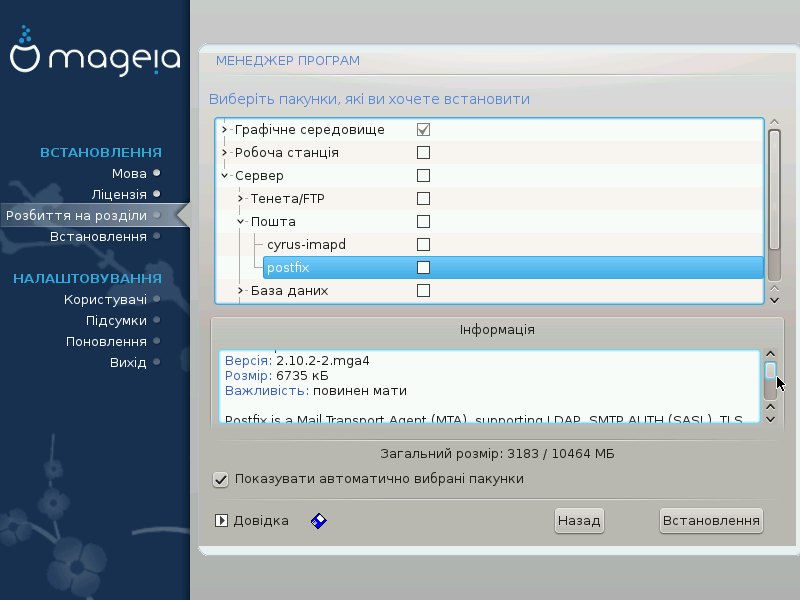Collapse the Пошта subgroup
This screenshot has height=600, width=800.
point(241,222)
